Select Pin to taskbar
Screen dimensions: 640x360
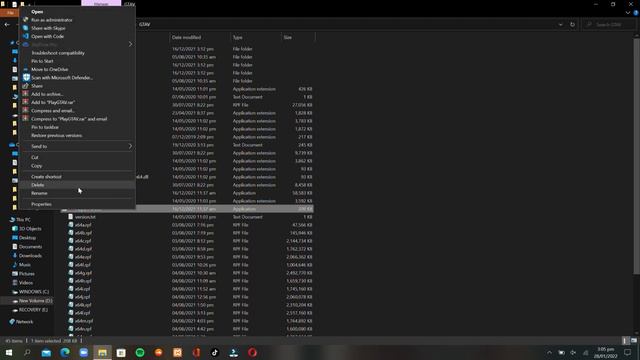click(x=45, y=127)
